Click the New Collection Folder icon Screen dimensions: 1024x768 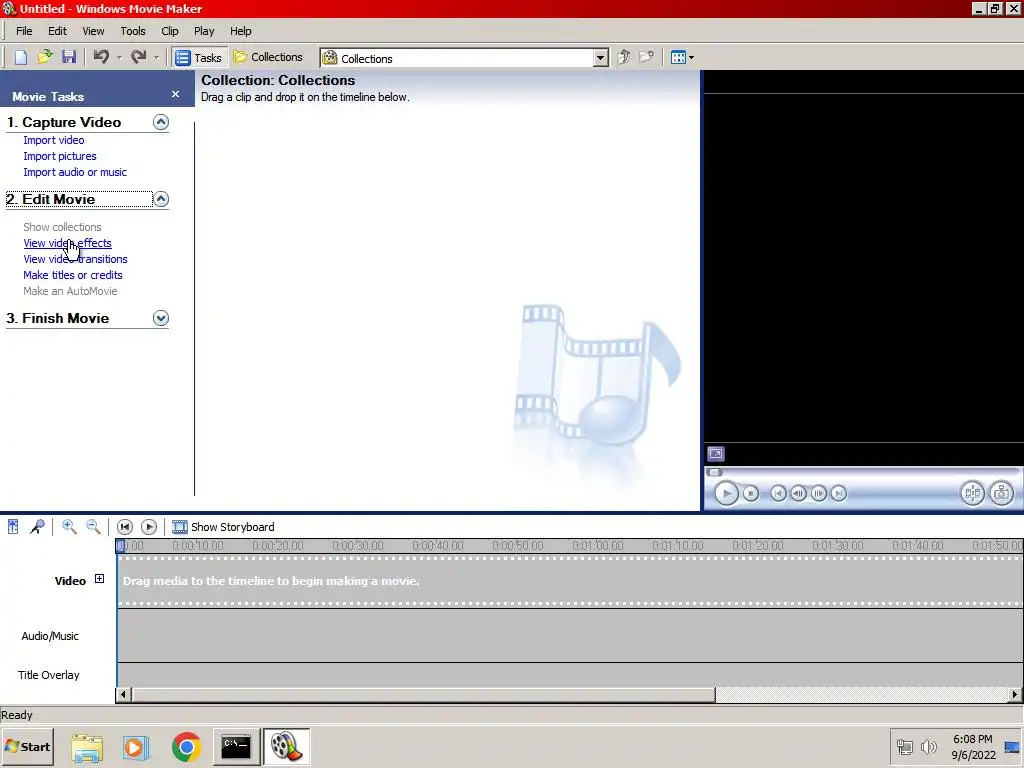(x=647, y=57)
